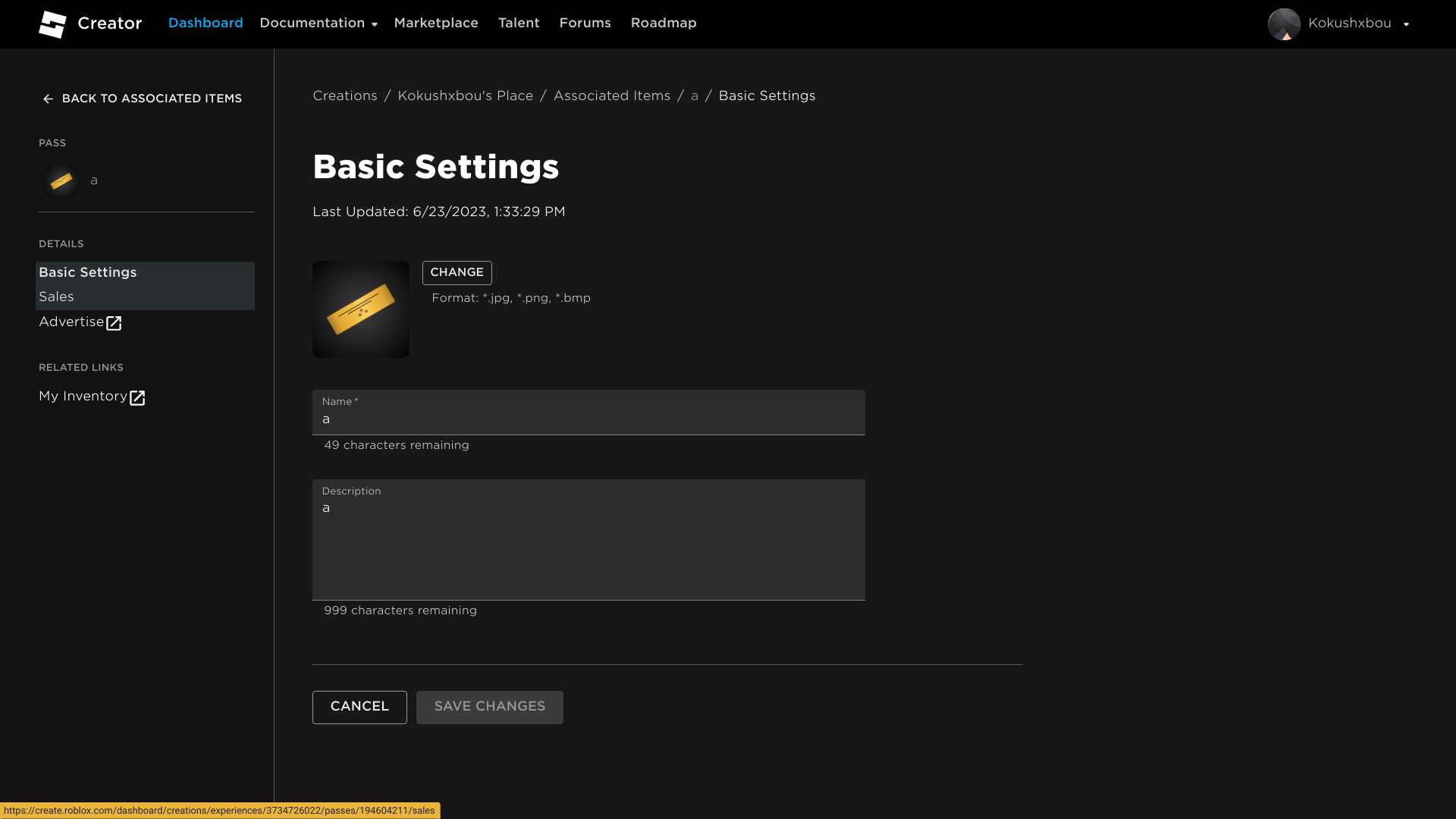This screenshot has width=1456, height=819.
Task: Focus the Description text area
Action: coord(588,540)
